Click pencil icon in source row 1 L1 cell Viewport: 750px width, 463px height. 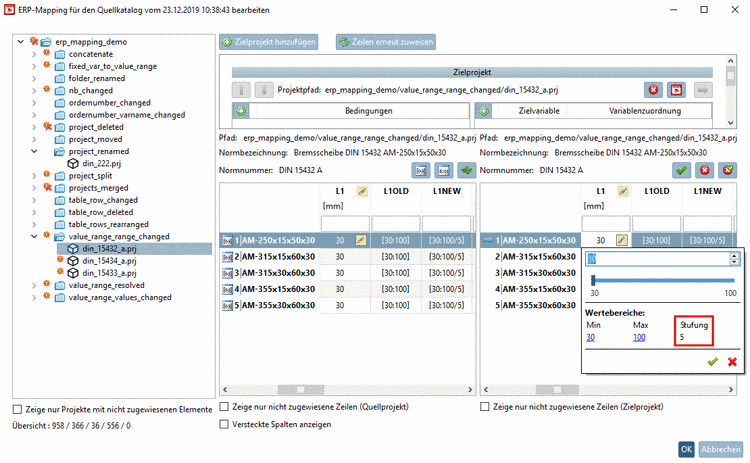coord(361,240)
